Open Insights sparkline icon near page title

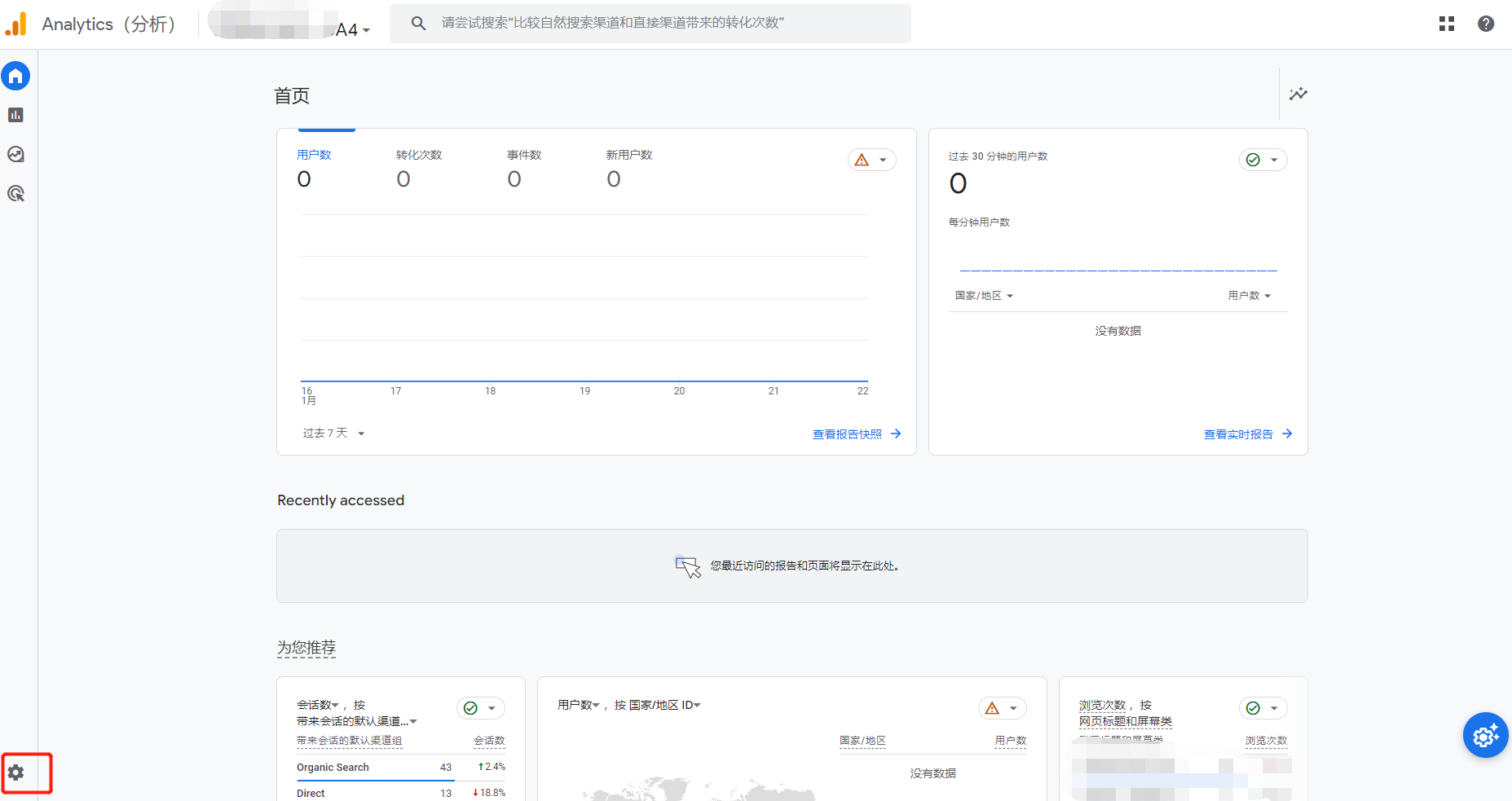point(1298,94)
